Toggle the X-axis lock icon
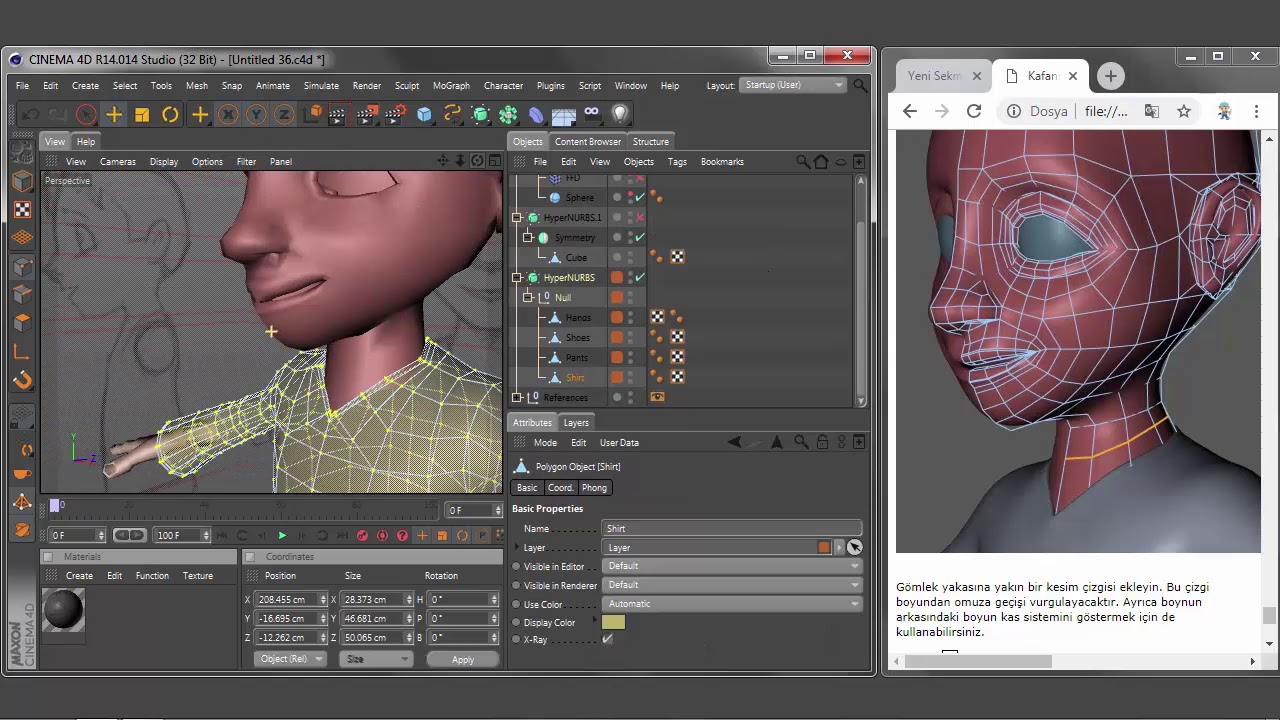Viewport: 1280px width, 720px height. [228, 114]
